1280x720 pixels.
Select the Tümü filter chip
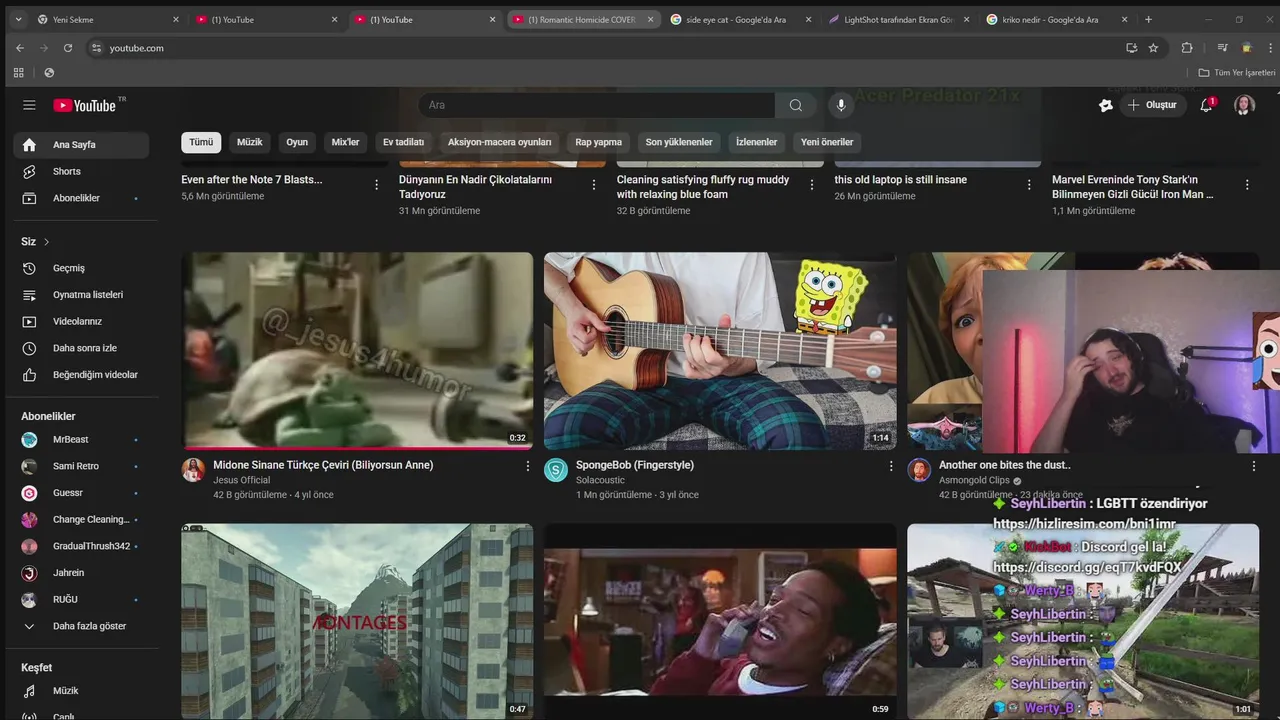point(201,142)
